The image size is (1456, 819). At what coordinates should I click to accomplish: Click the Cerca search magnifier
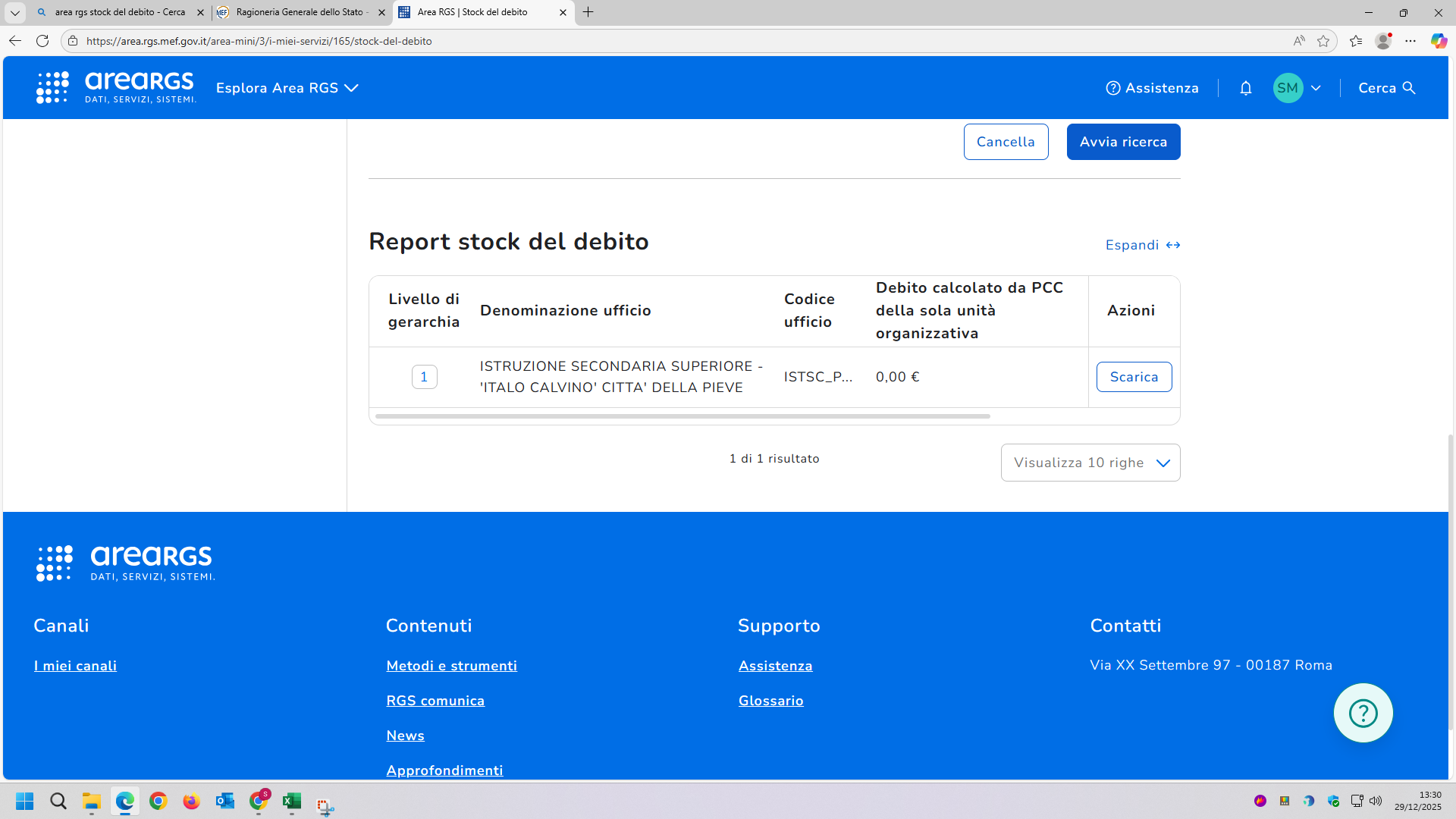1409,88
